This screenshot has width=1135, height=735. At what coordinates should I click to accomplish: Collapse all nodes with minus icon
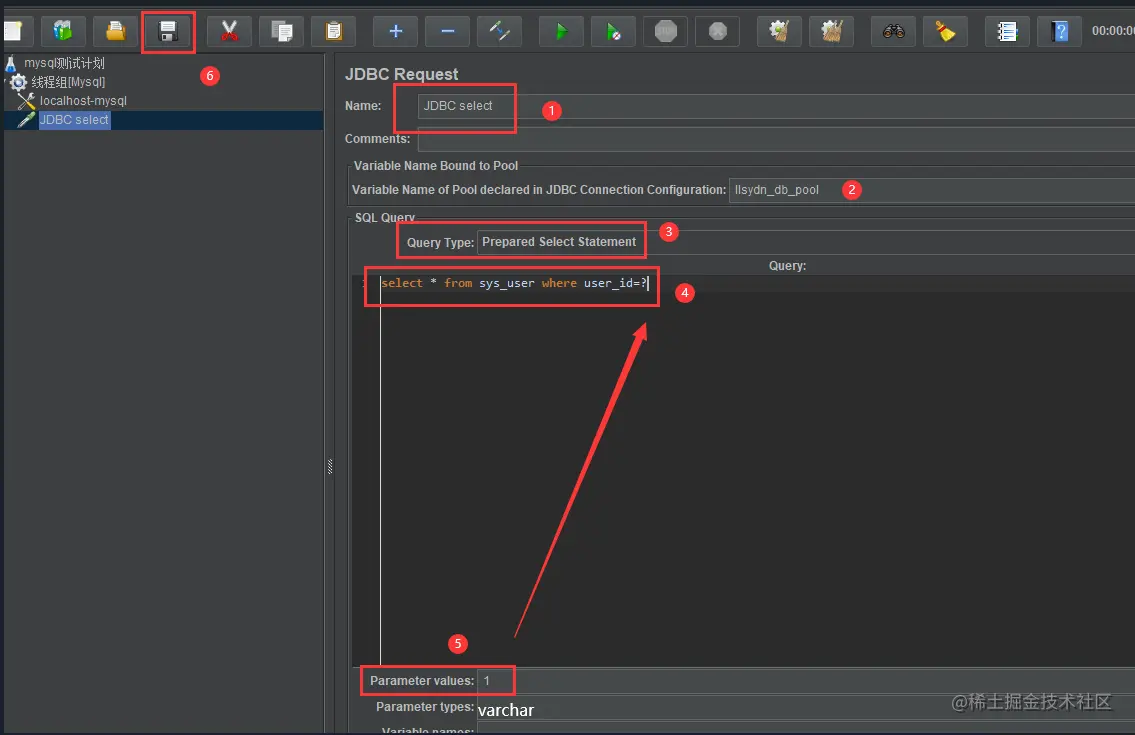coord(447,31)
